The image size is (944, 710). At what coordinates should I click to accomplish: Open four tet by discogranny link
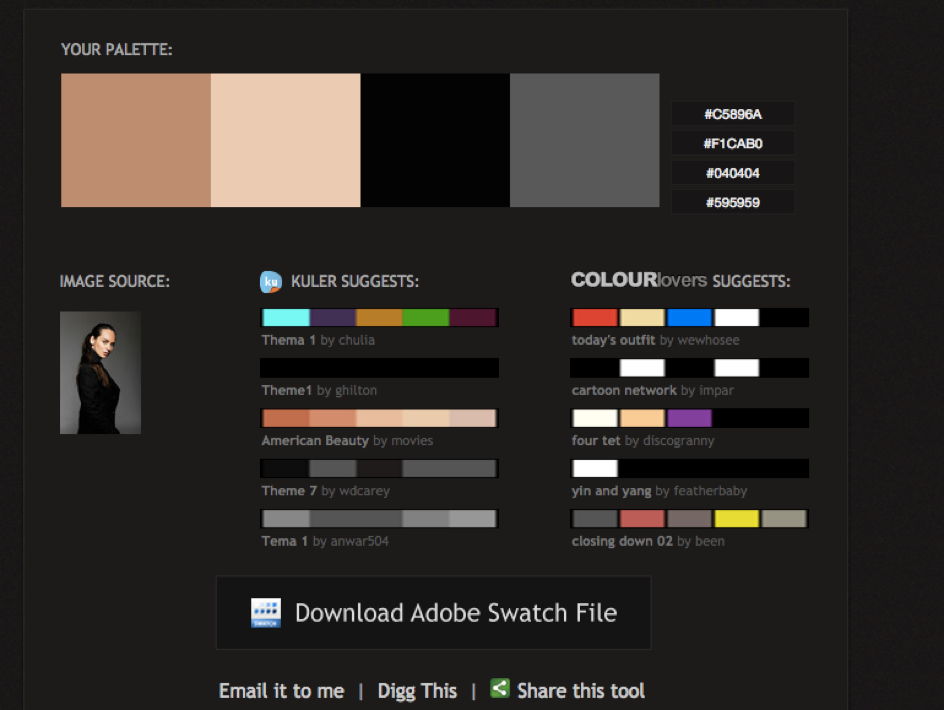(643, 441)
